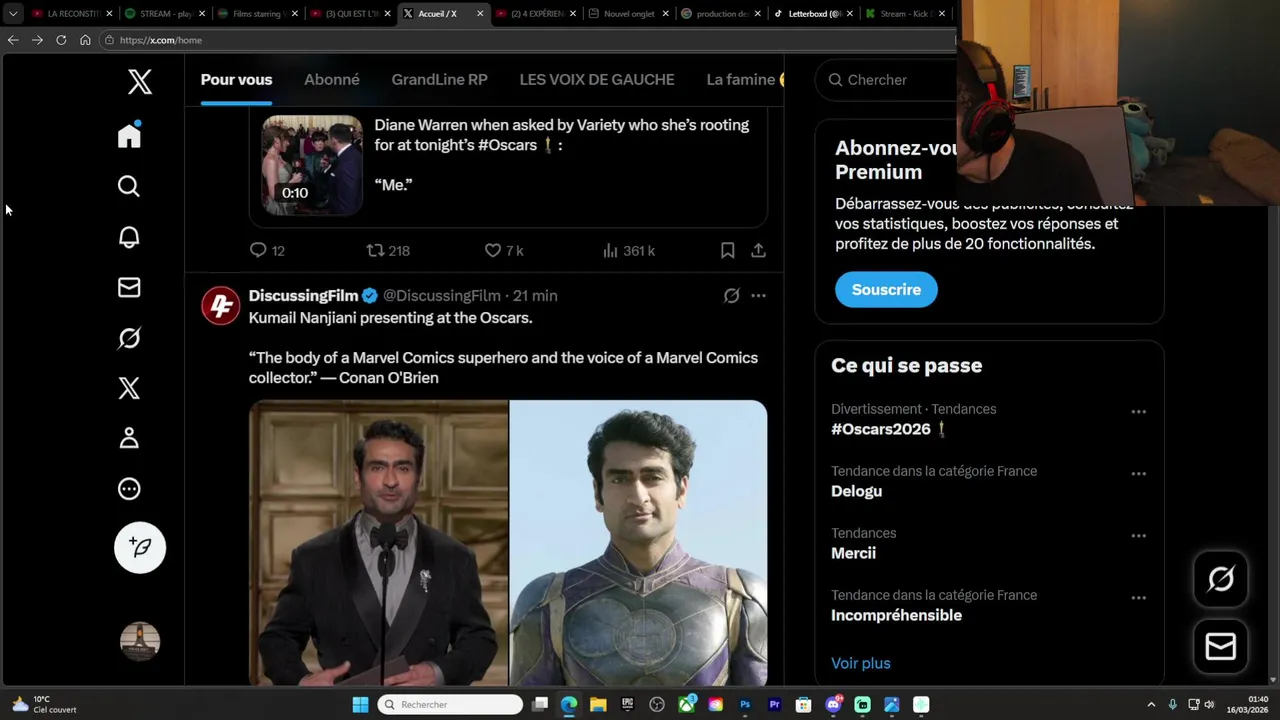View stats of Diane Warren post (361 k)
This screenshot has width=1280, height=720.
click(629, 250)
